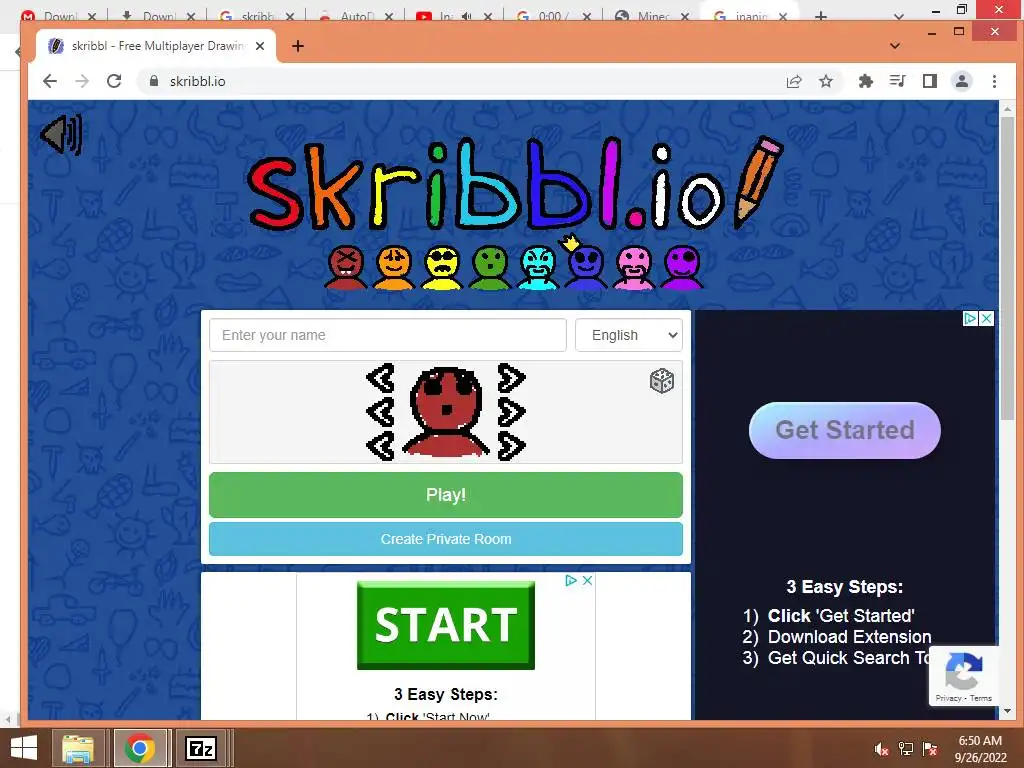
Task: Click the green Play! button
Action: pyautogui.click(x=446, y=495)
